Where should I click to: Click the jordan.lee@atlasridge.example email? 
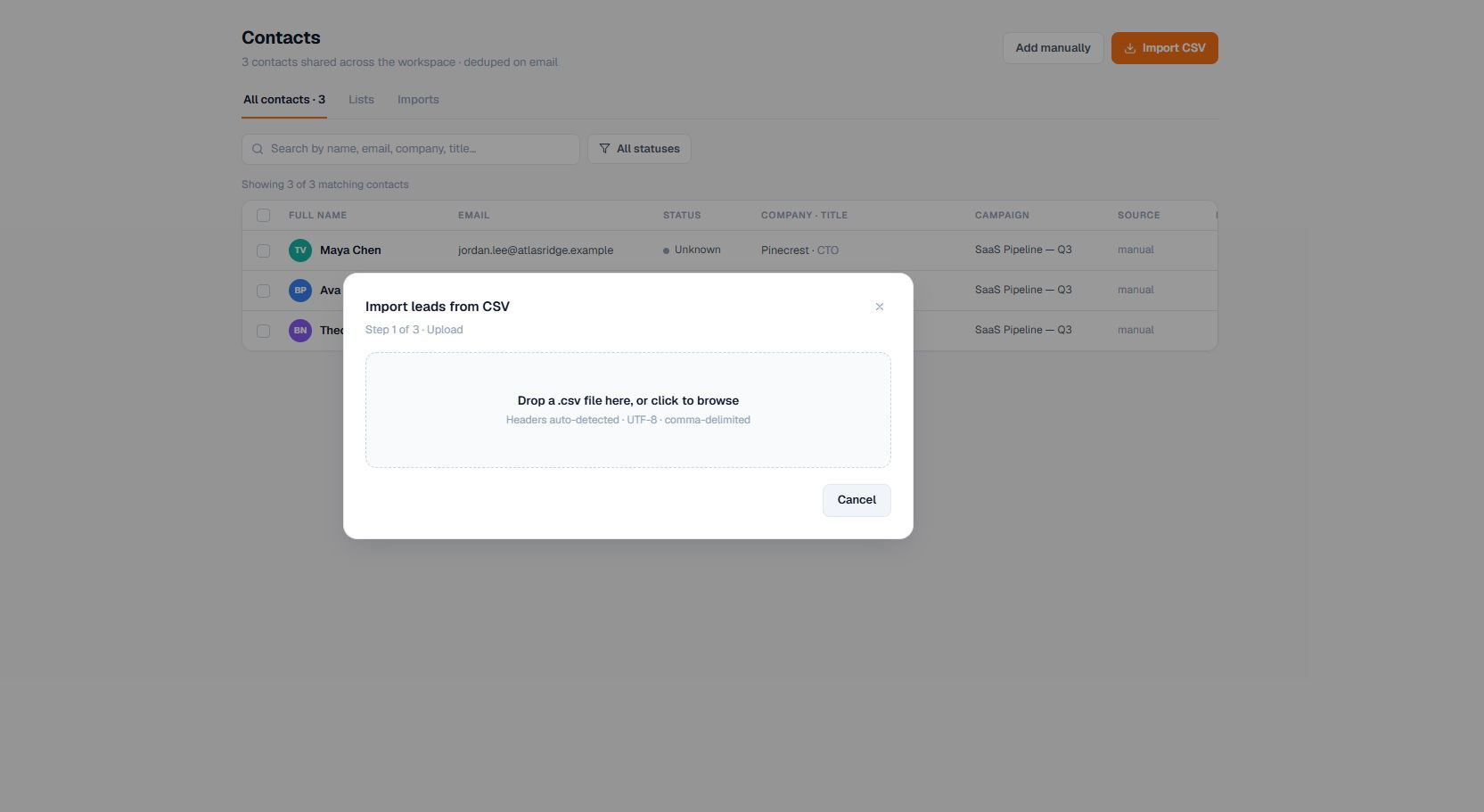coord(536,250)
